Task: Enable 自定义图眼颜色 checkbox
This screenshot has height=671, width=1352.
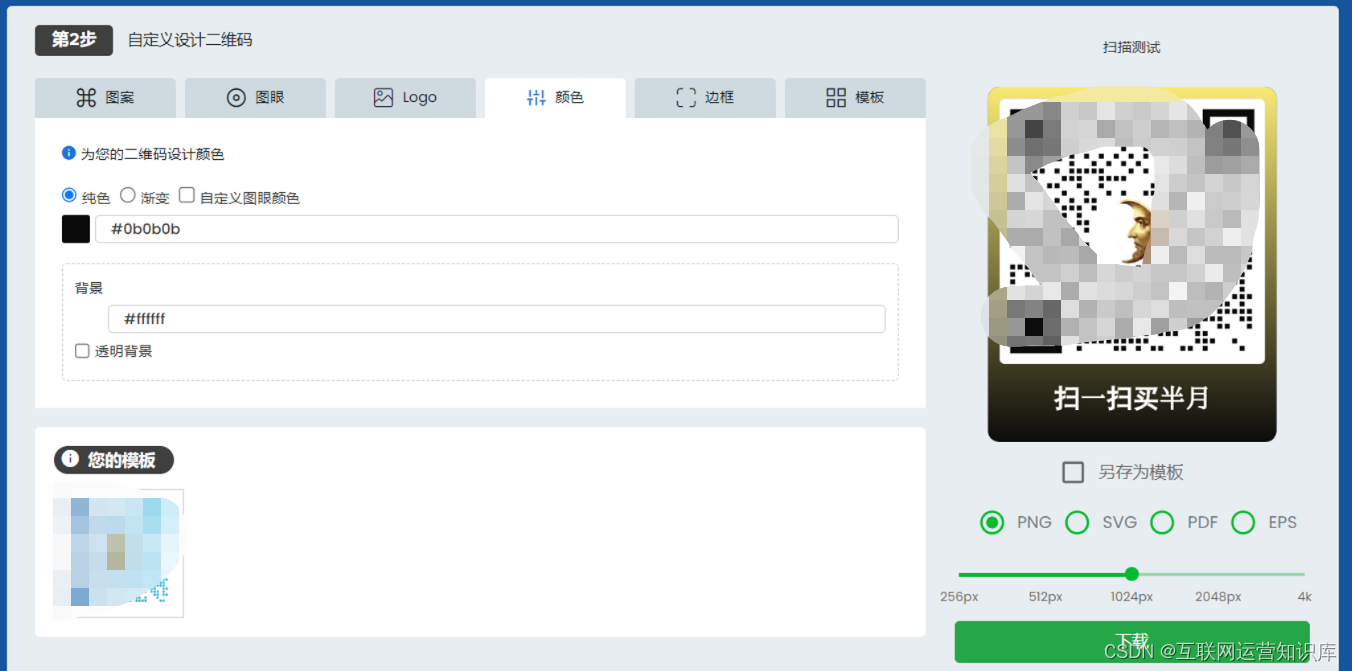Action: (x=187, y=195)
